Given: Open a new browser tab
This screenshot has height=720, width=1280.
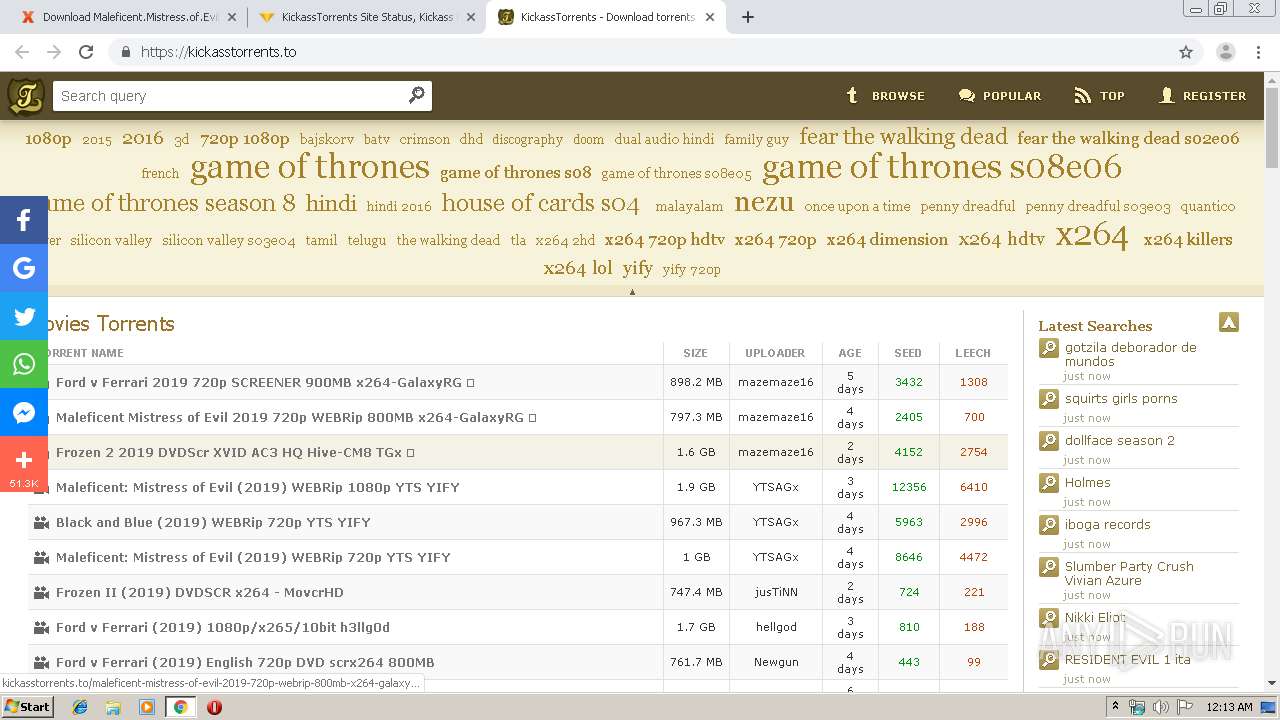Looking at the screenshot, I should (x=748, y=17).
